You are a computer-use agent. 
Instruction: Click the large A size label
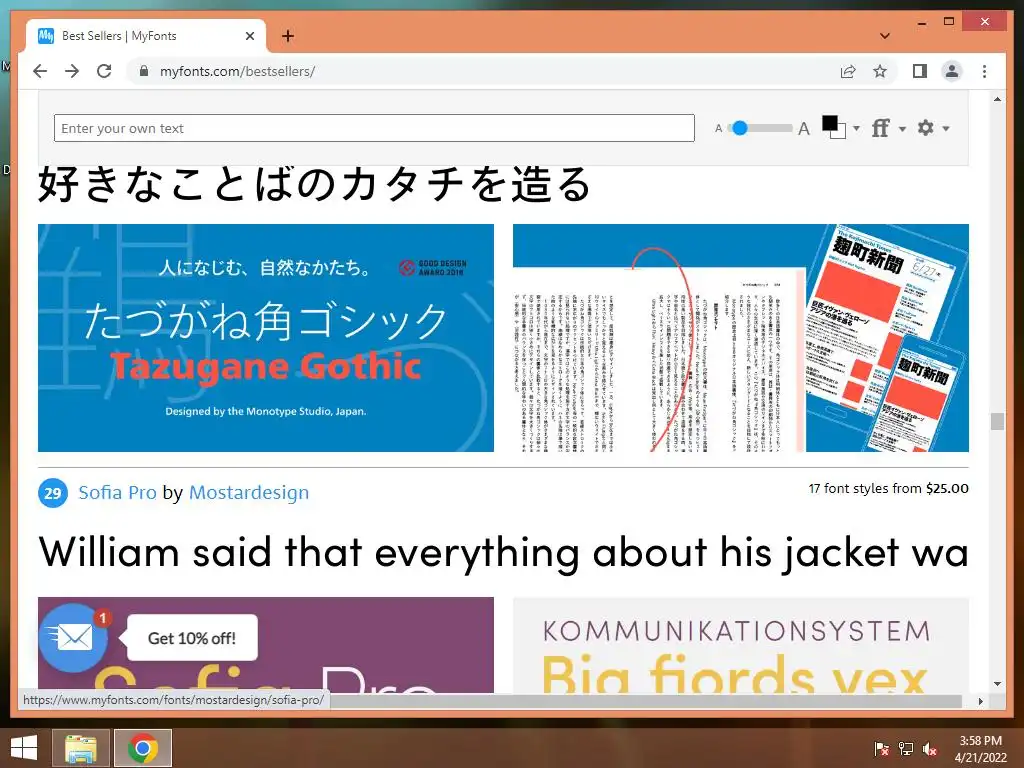pos(804,129)
